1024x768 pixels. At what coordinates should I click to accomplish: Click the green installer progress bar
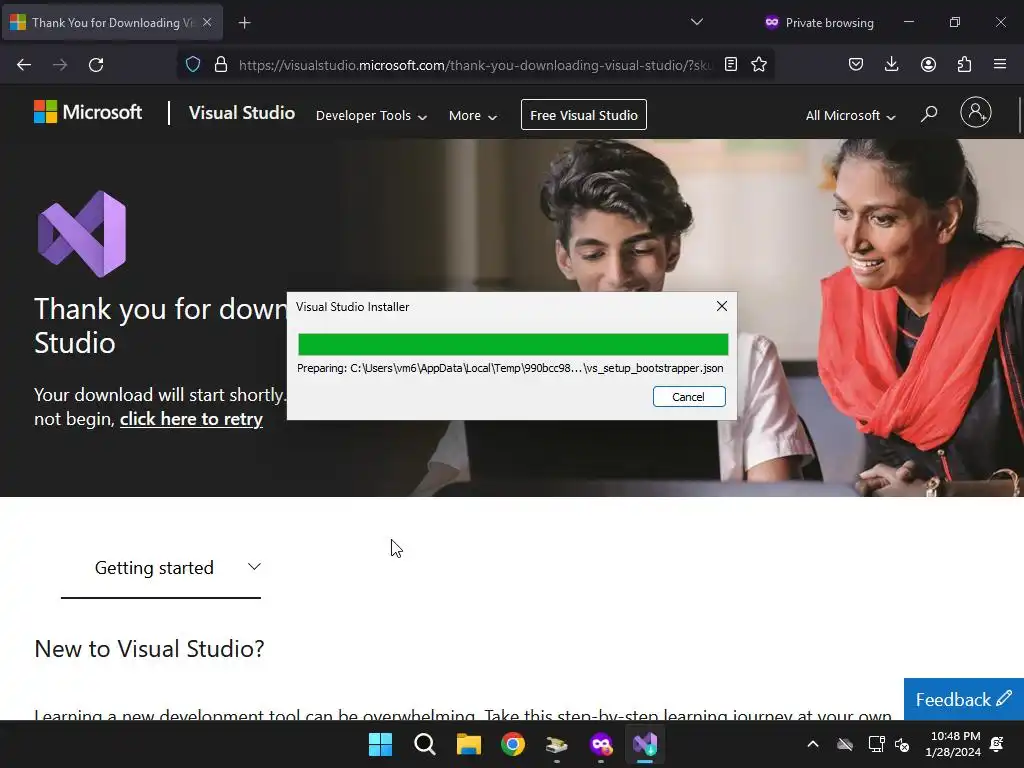(513, 344)
